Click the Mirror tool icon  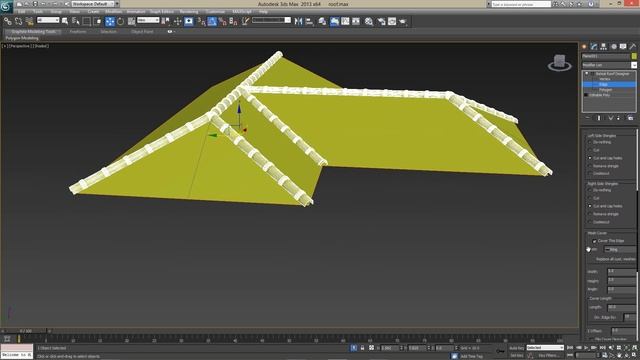pyautogui.click(x=298, y=21)
